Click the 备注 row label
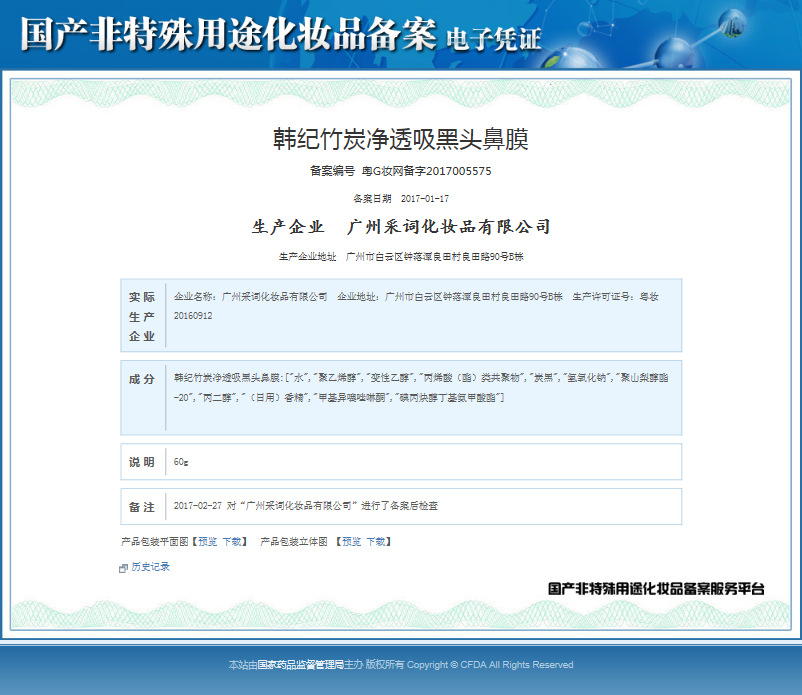 tap(142, 507)
